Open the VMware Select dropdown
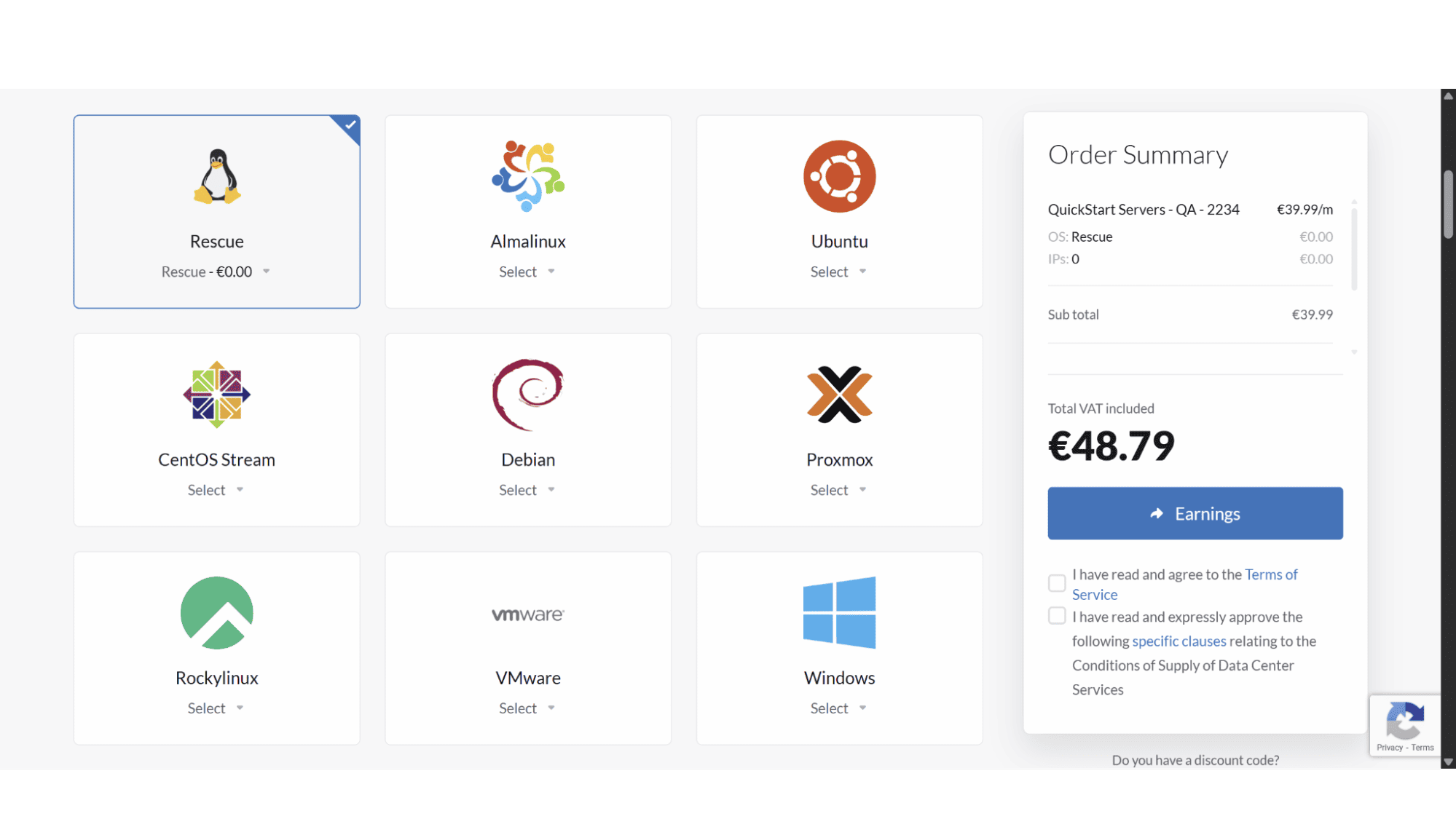Screen dimensions: 1456x819 coord(527,708)
